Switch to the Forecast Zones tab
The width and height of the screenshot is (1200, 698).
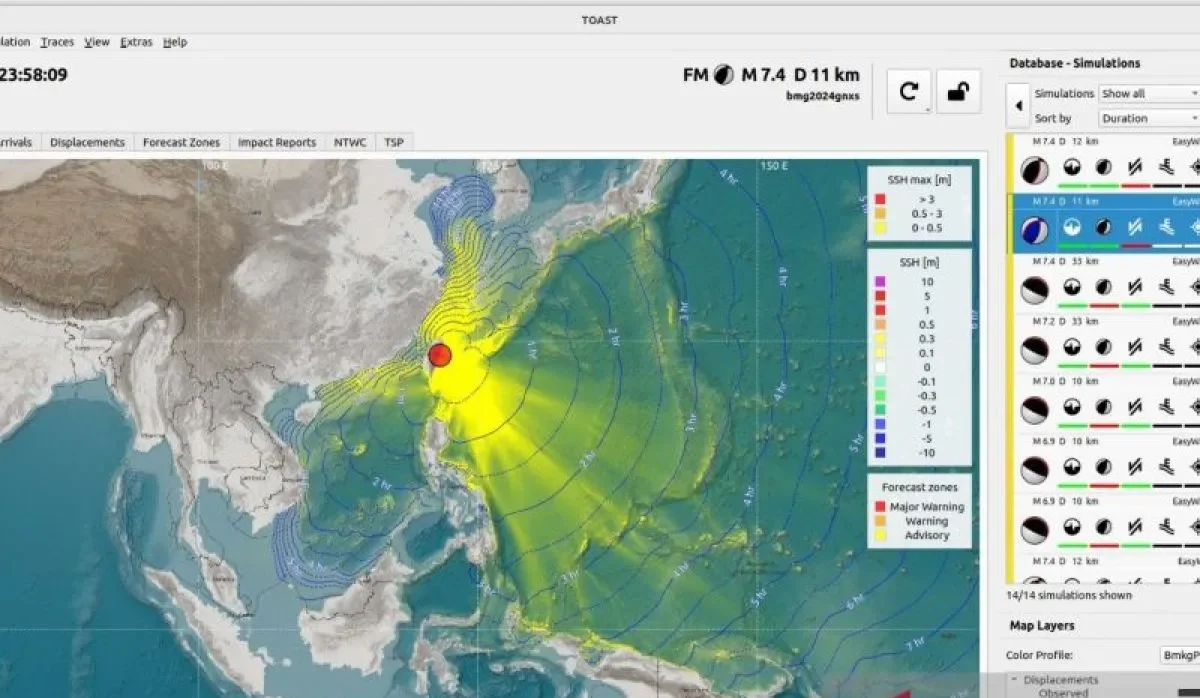182,142
